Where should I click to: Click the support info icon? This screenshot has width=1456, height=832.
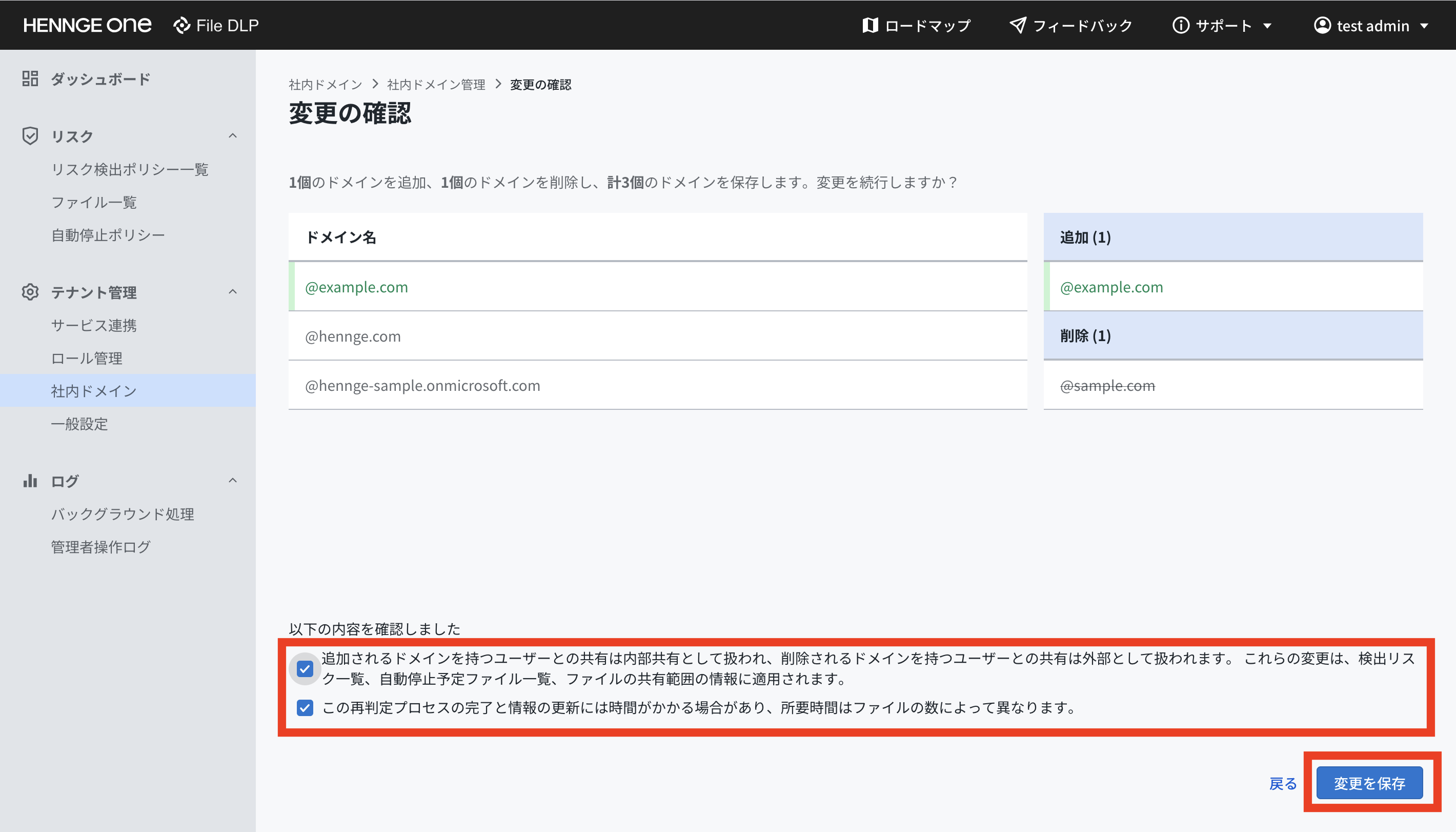tap(1180, 25)
